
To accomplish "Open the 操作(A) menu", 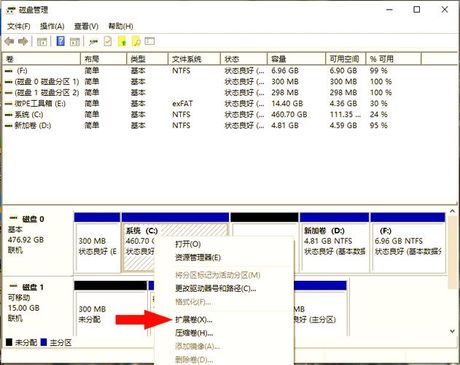I will [52, 26].
